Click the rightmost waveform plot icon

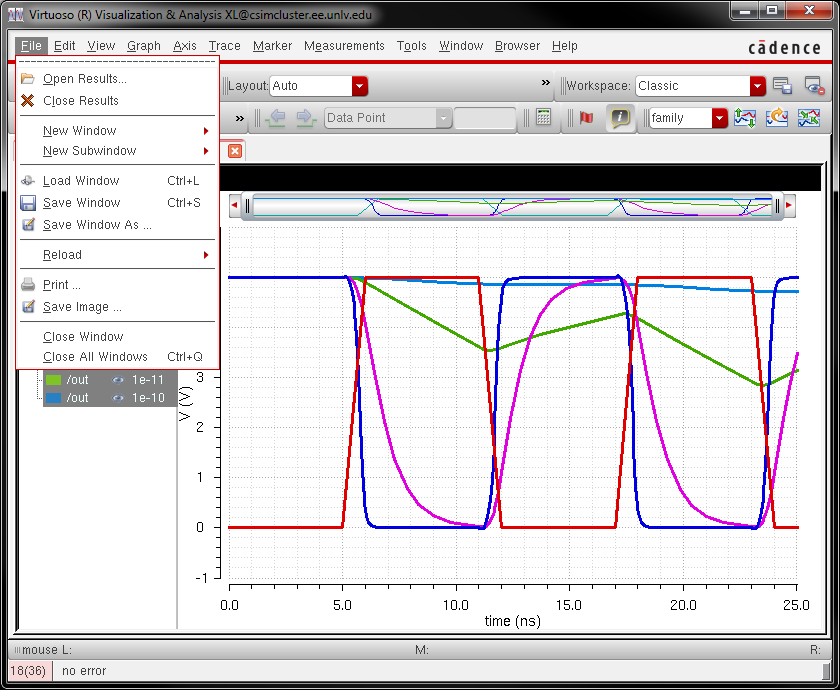tap(808, 118)
